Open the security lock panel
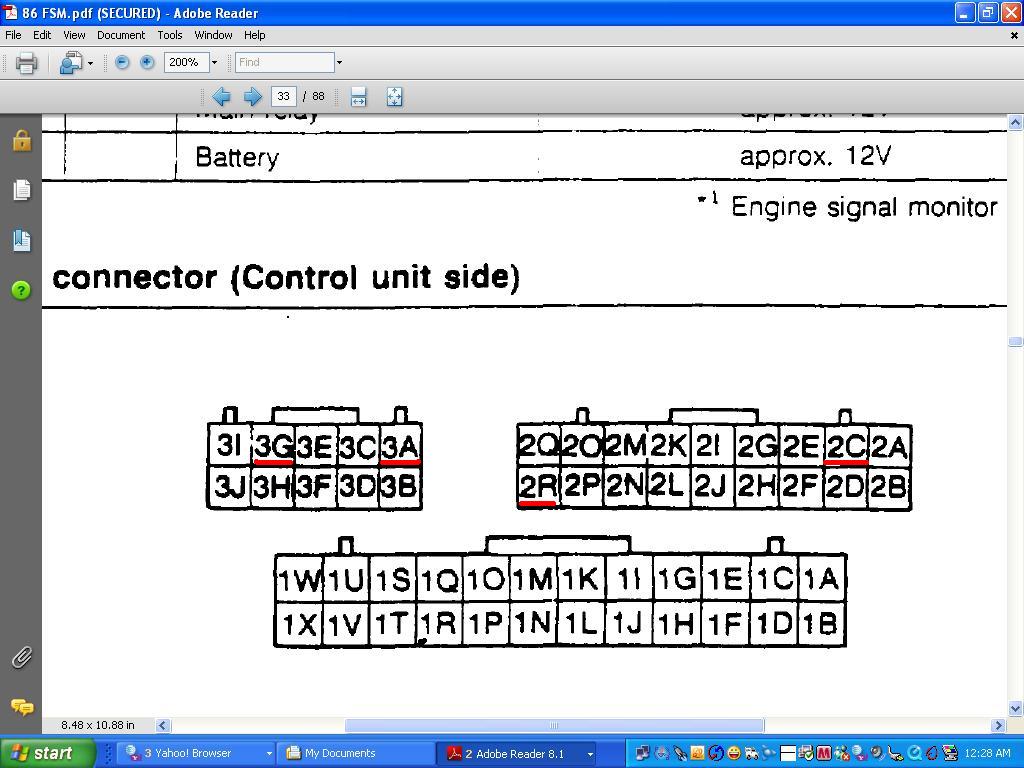 [x=21, y=141]
